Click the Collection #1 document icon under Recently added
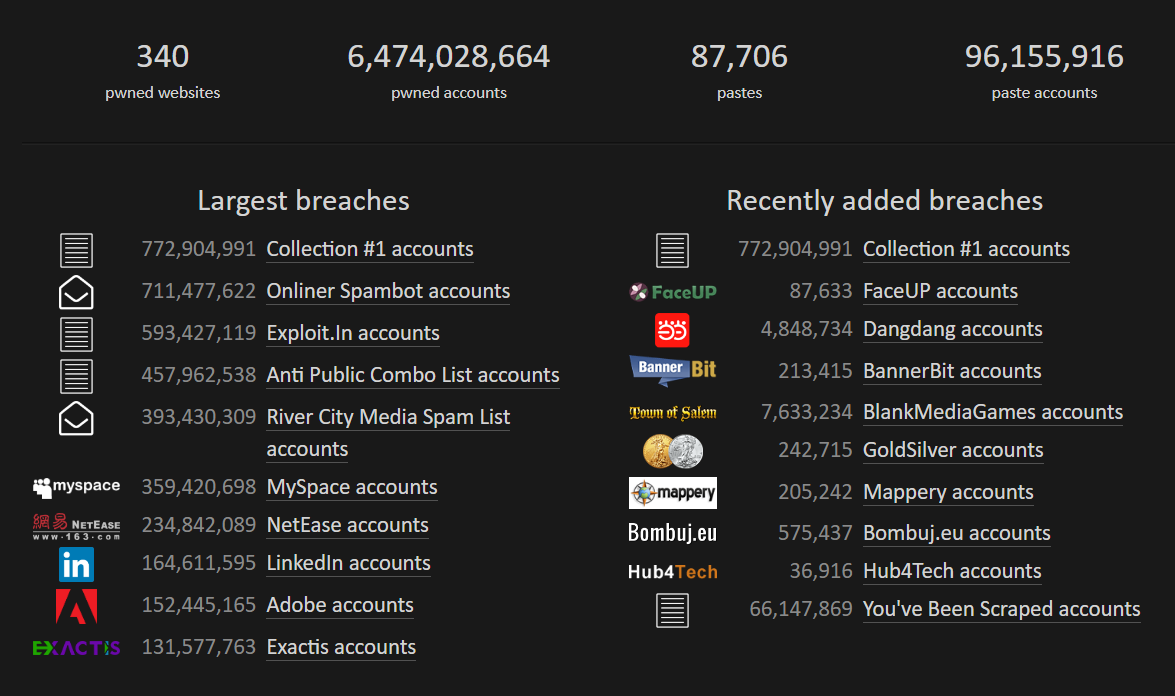This screenshot has width=1175, height=696. (672, 250)
